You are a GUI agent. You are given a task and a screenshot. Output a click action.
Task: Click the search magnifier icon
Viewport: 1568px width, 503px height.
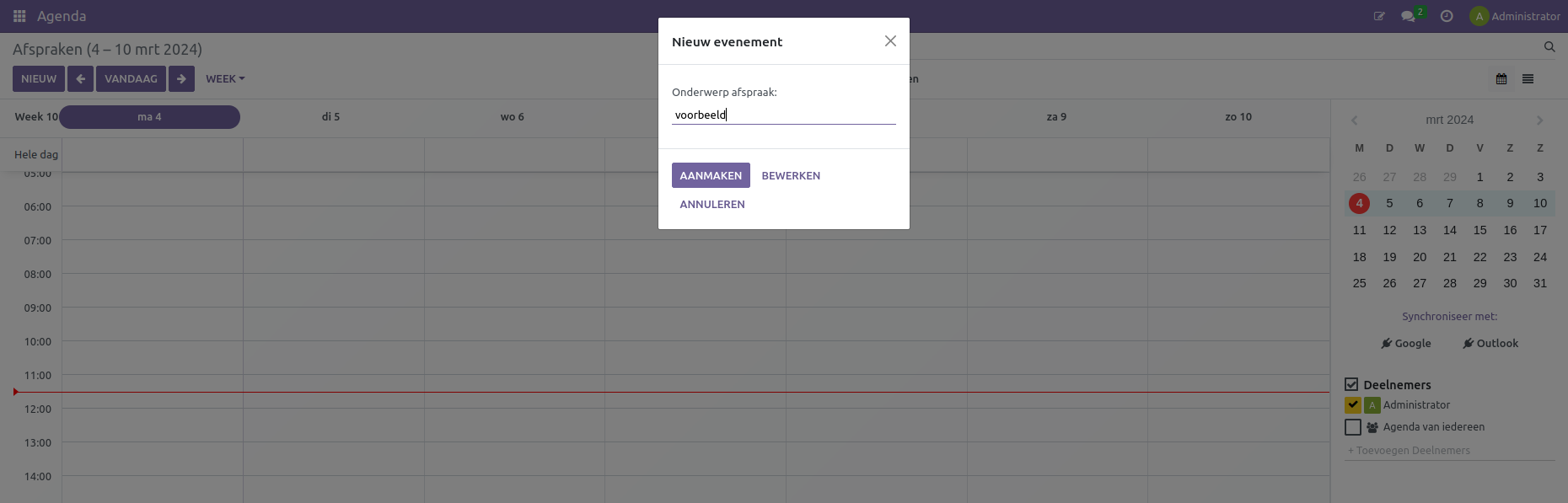click(x=1549, y=47)
